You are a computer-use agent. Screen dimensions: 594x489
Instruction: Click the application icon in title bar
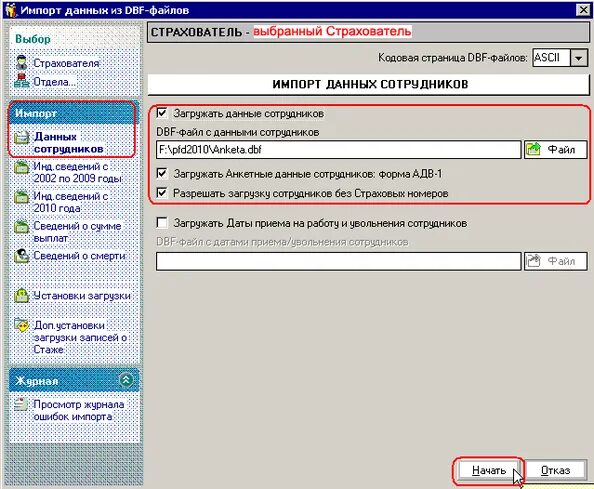(10, 9)
